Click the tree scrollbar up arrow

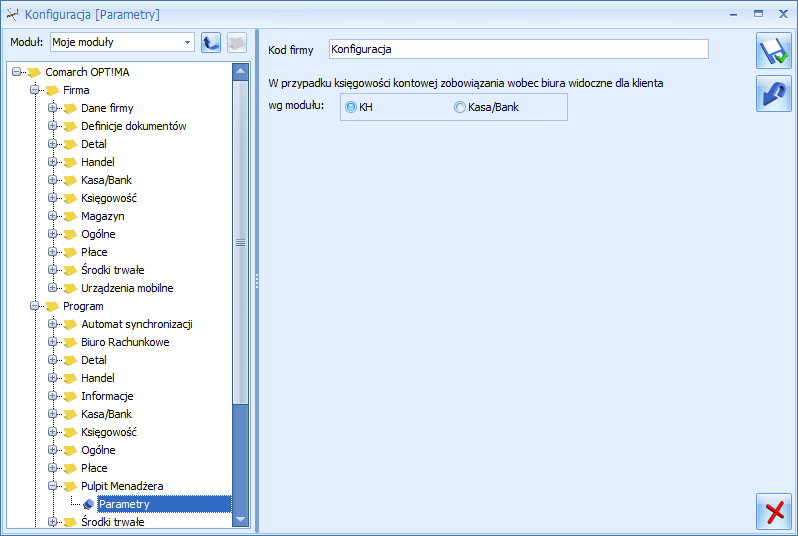pos(240,71)
